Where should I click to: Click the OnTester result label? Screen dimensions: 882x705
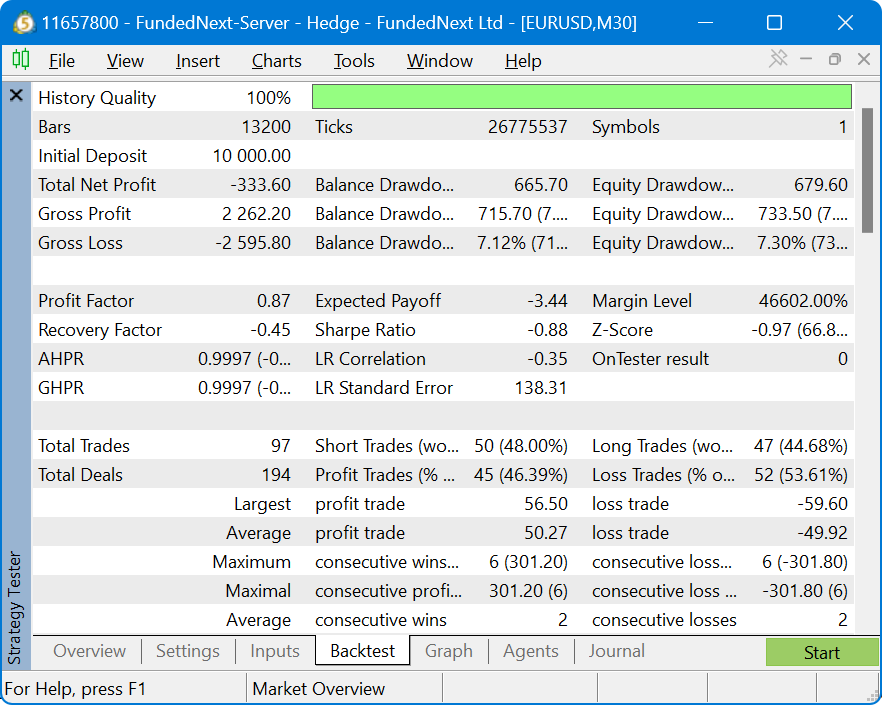point(650,359)
